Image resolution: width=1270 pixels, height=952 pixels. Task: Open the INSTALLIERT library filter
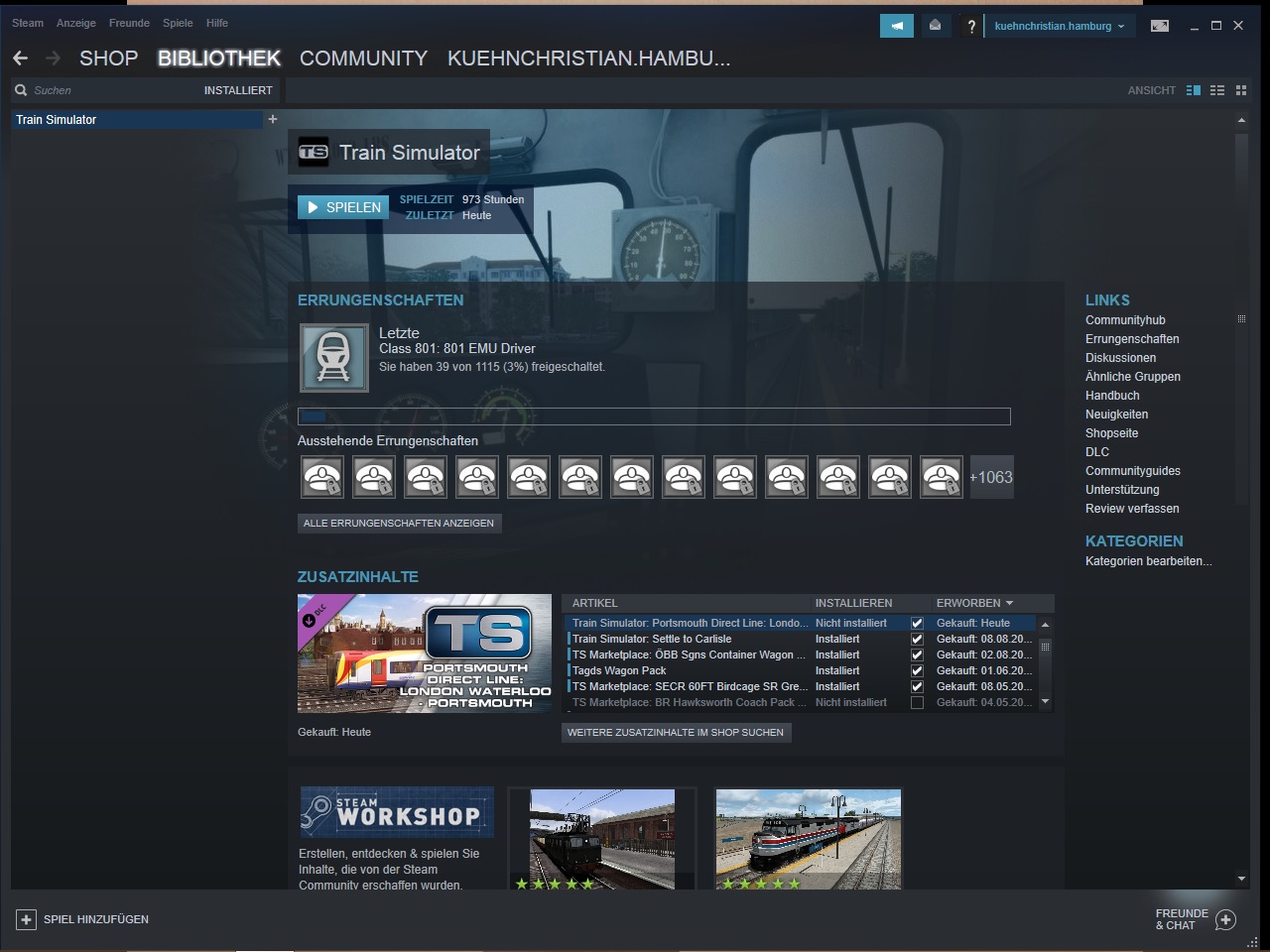pyautogui.click(x=238, y=90)
